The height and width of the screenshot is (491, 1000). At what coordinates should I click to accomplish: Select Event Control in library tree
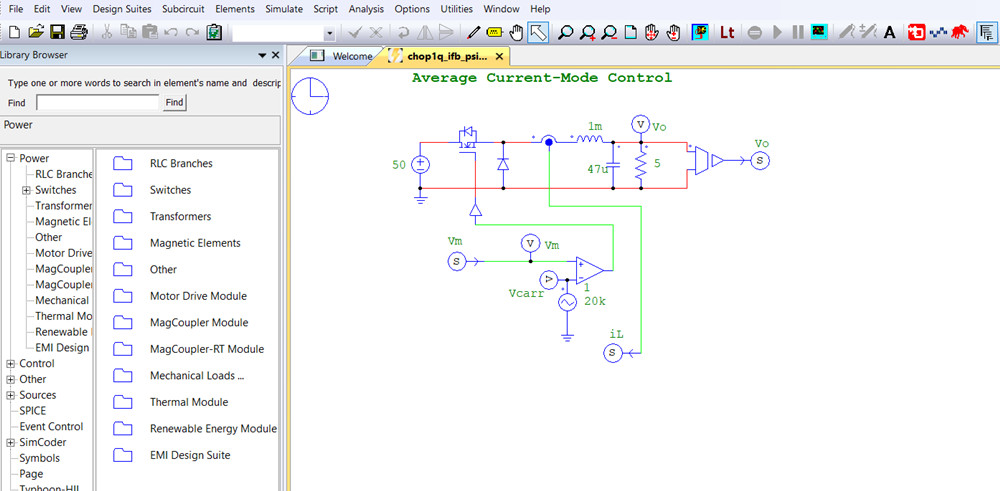pyautogui.click(x=51, y=427)
